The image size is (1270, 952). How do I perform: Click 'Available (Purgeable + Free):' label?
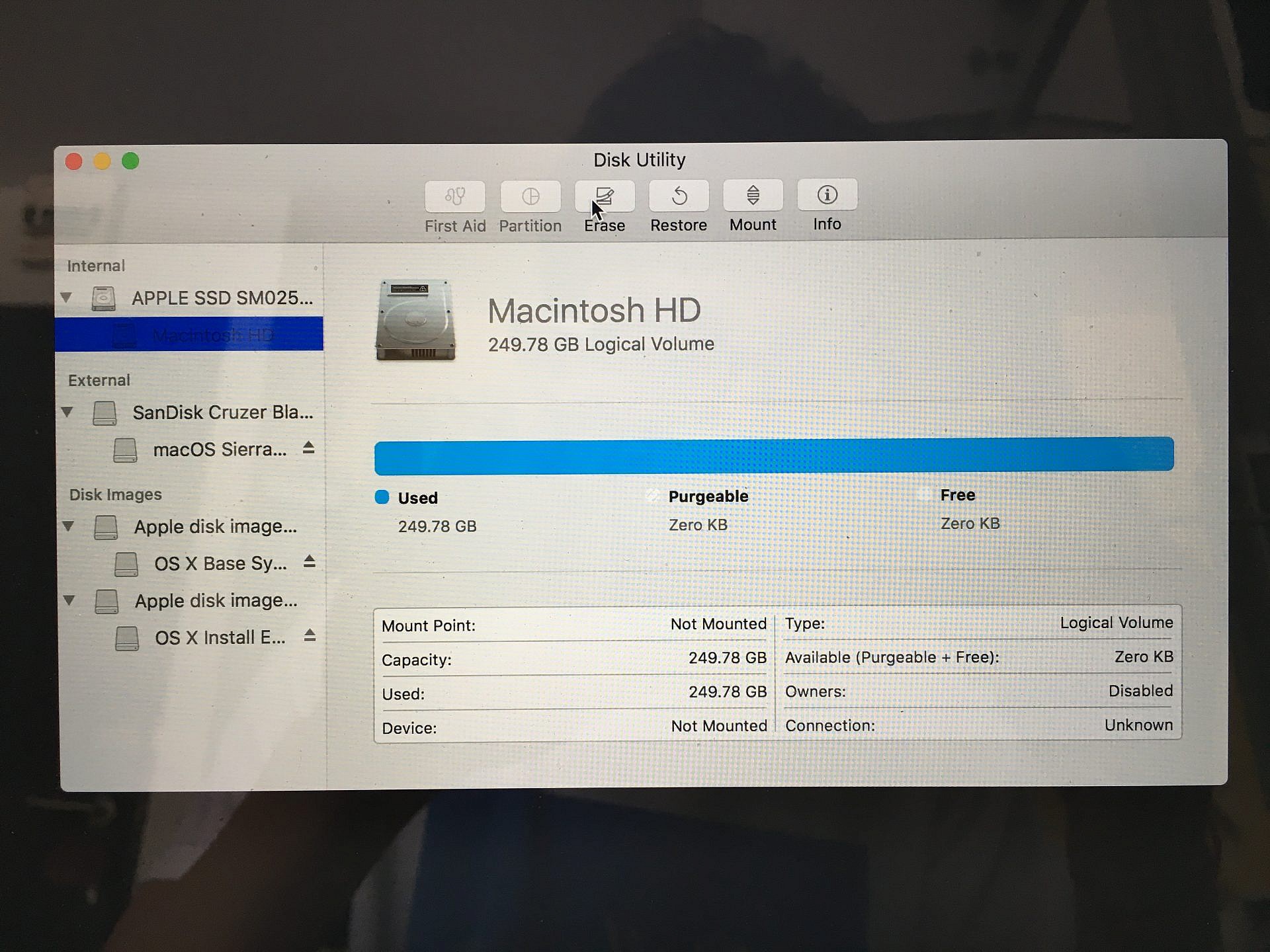pos(892,658)
